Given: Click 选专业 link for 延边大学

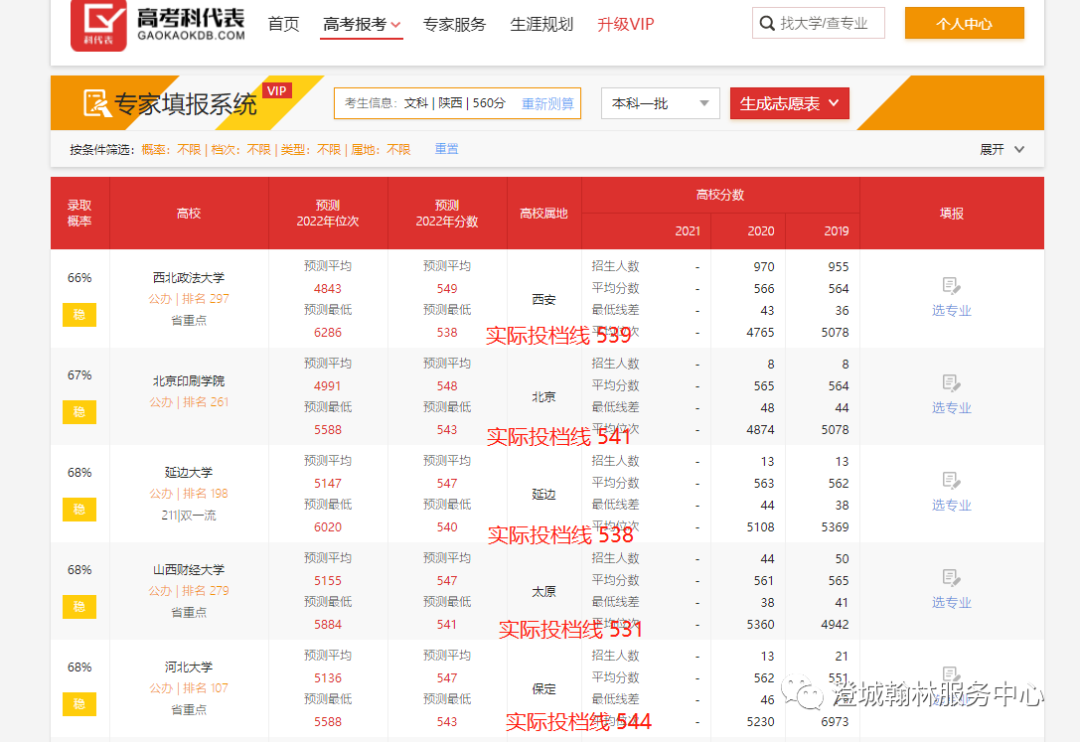Looking at the screenshot, I should tap(951, 505).
